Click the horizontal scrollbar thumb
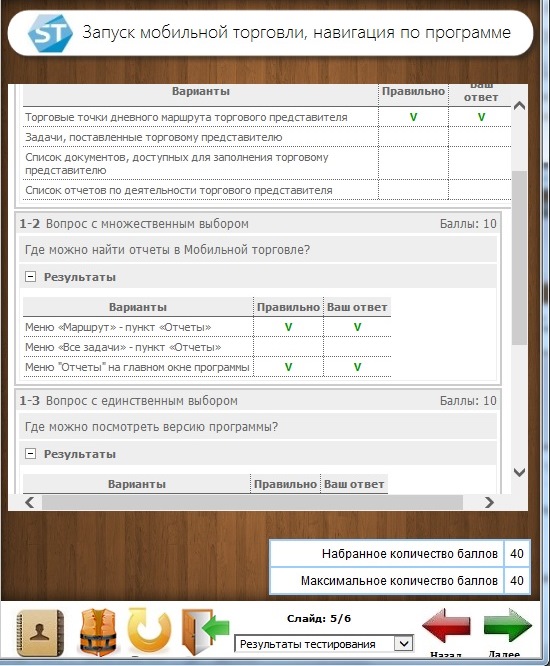550x666 pixels. point(252,502)
